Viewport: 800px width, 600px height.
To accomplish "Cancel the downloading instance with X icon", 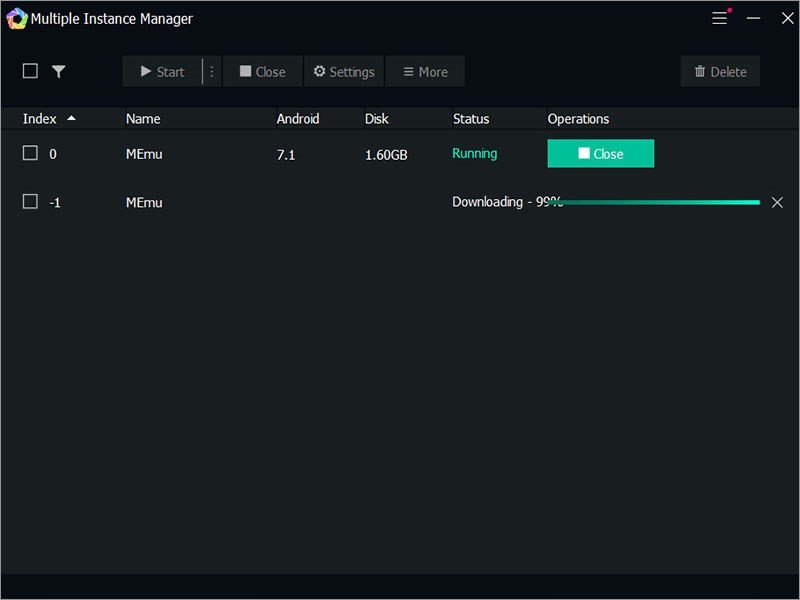I will (777, 203).
